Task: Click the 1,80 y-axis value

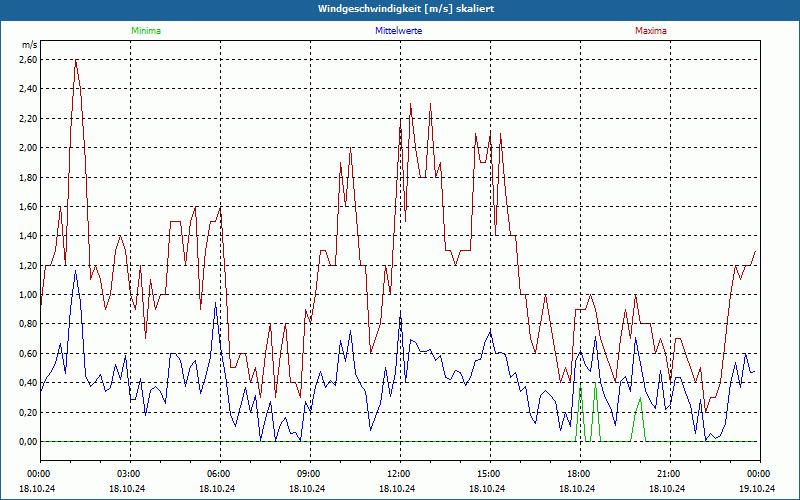Action: click(29, 178)
